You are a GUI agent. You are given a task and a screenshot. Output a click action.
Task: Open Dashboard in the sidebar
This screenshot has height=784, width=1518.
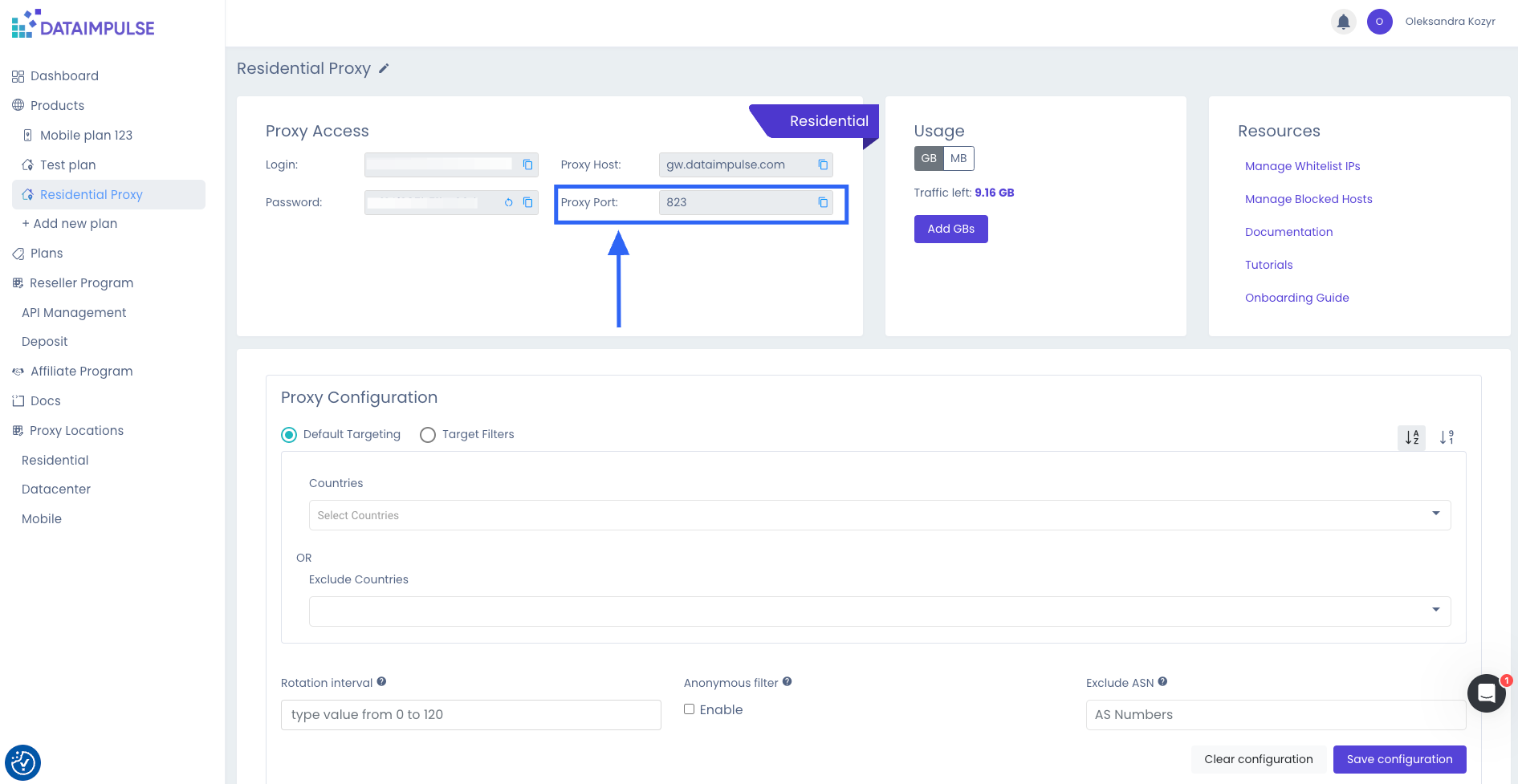pyautogui.click(x=64, y=76)
